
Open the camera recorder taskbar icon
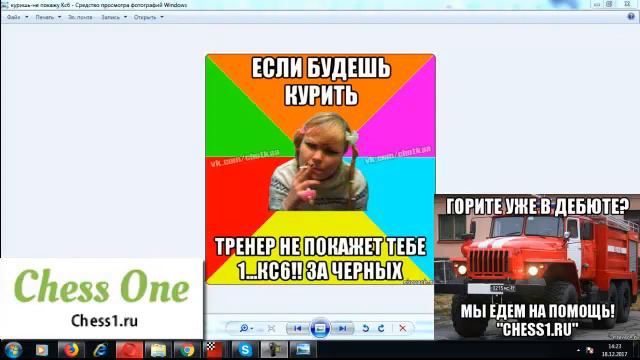pos(274,350)
